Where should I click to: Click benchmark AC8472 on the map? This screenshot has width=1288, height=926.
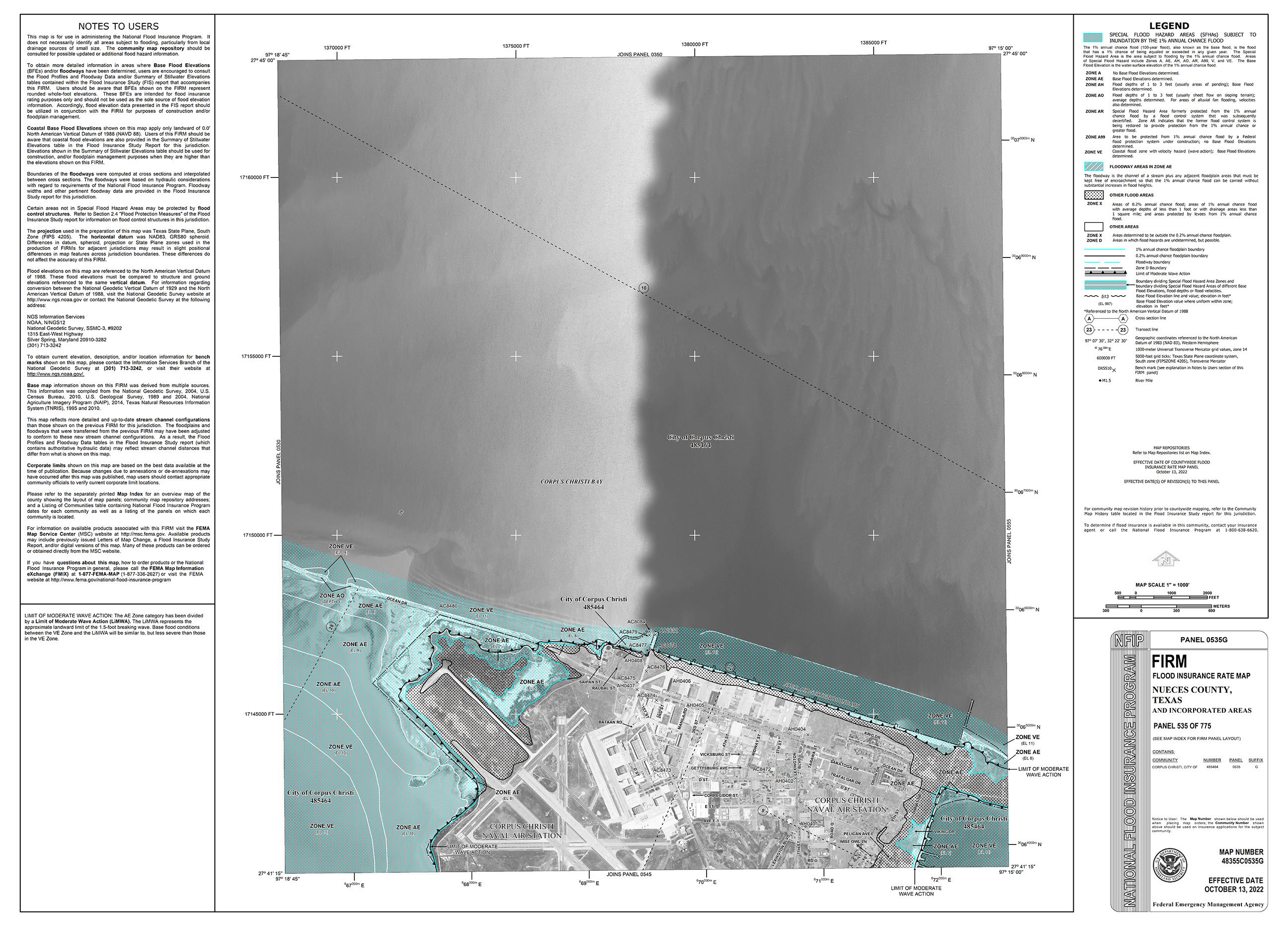click(762, 769)
